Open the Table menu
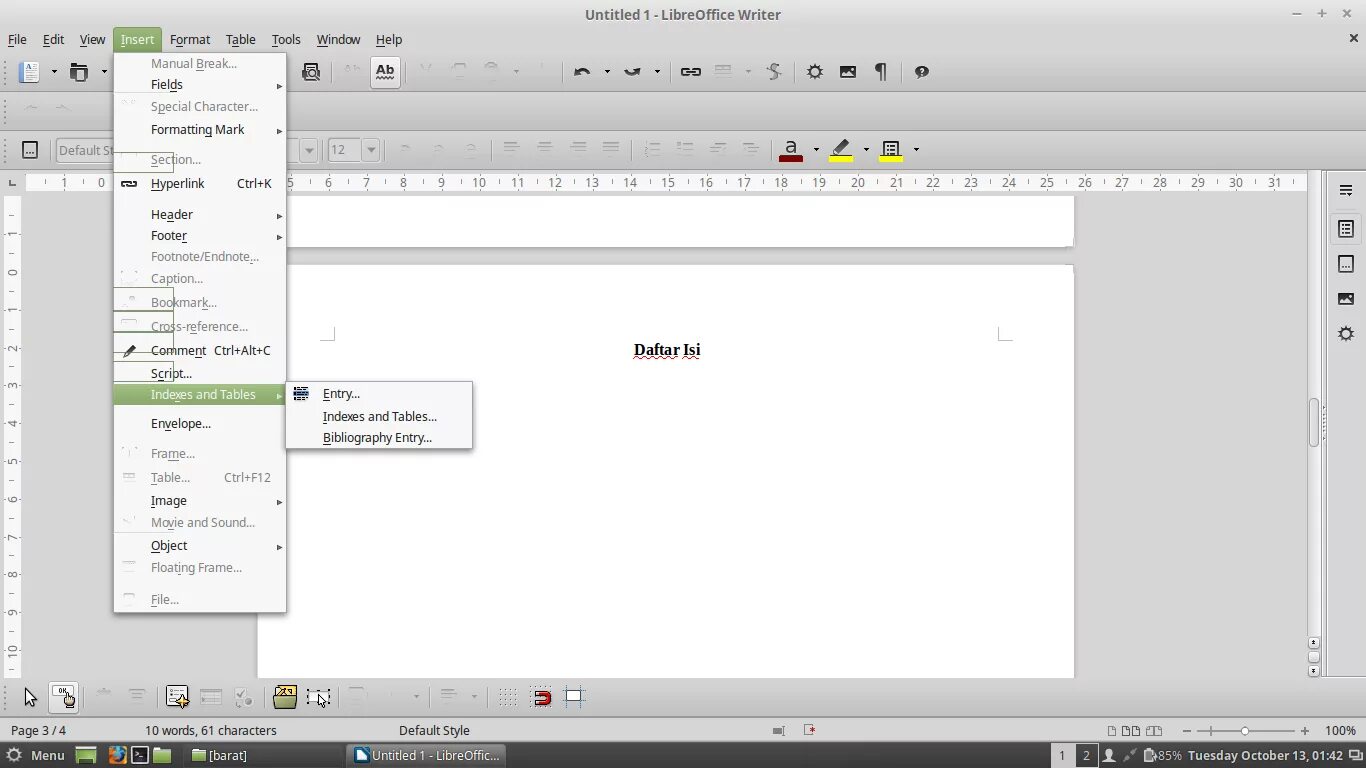 point(240,40)
